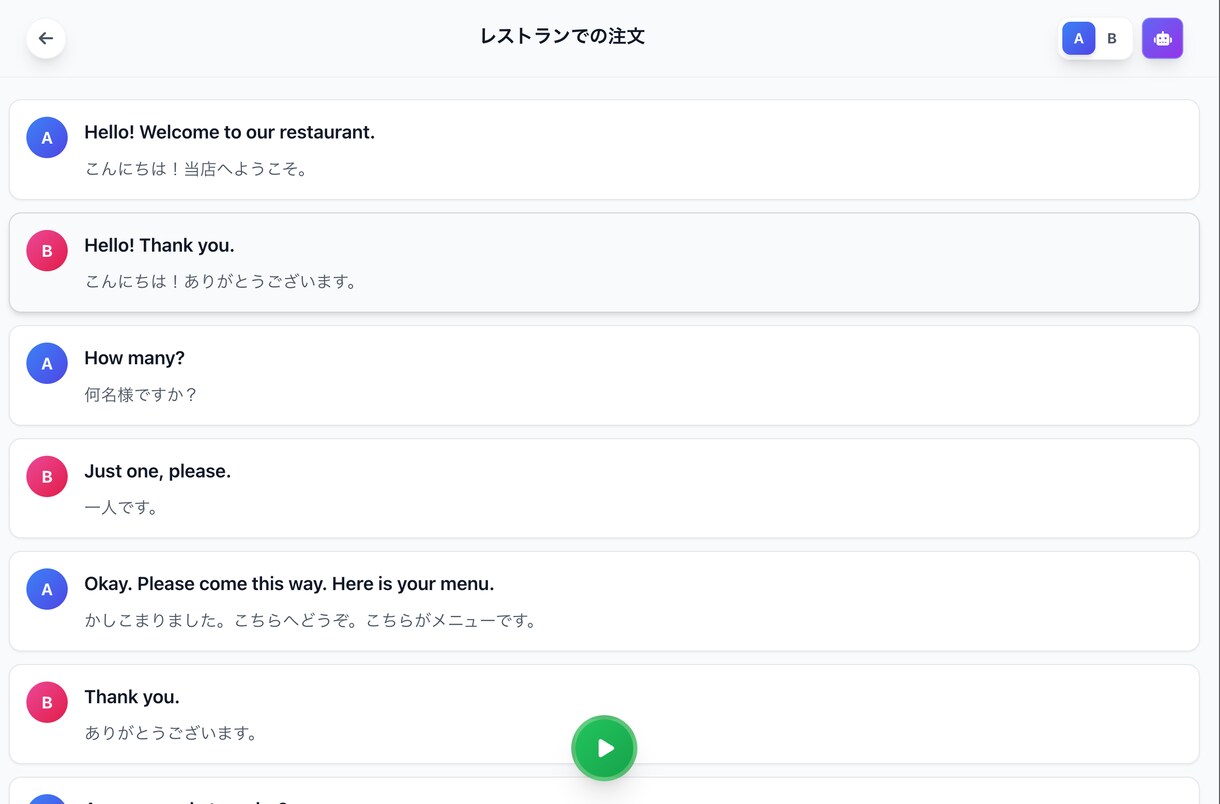Click the translation "一人です。"

pos(124,508)
